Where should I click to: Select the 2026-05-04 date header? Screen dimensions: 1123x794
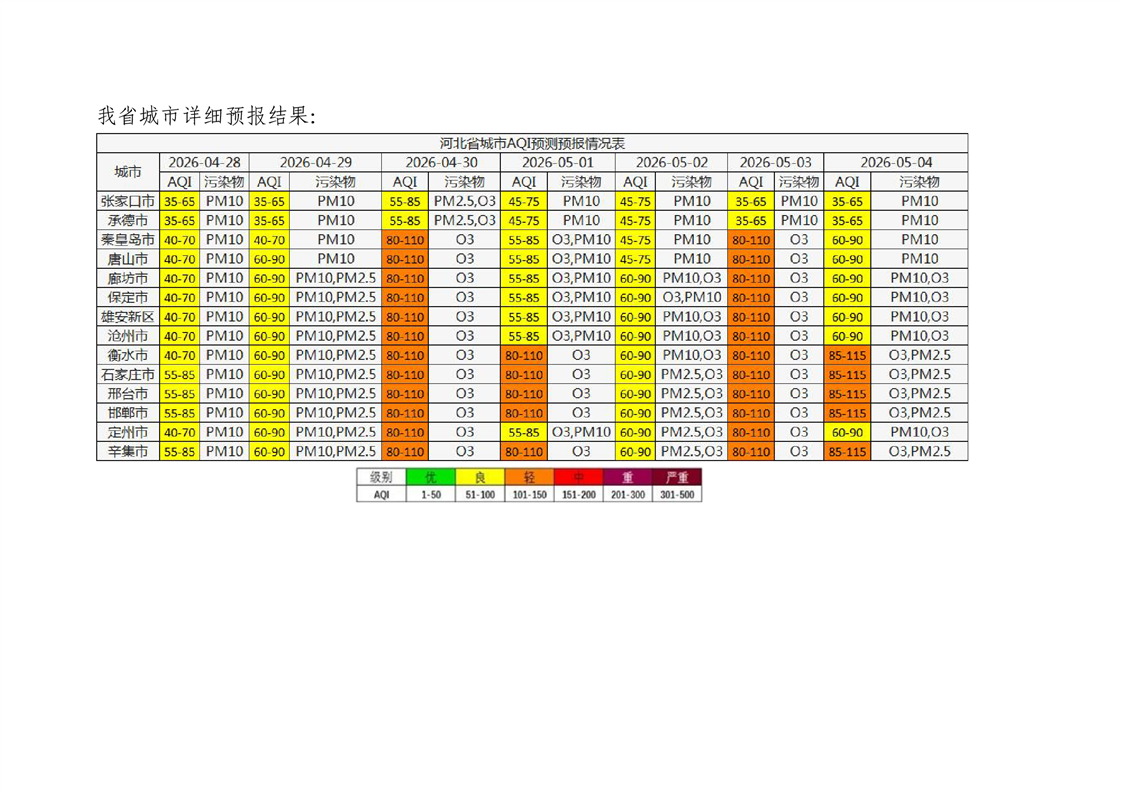point(896,163)
